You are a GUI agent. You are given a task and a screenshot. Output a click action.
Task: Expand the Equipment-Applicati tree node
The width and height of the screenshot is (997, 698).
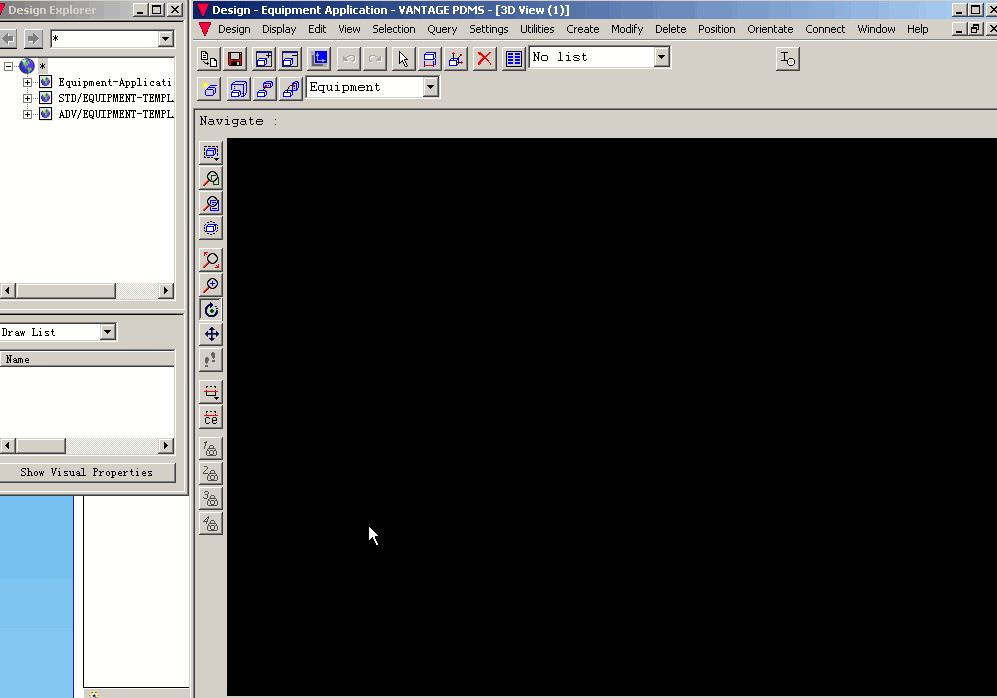27,82
